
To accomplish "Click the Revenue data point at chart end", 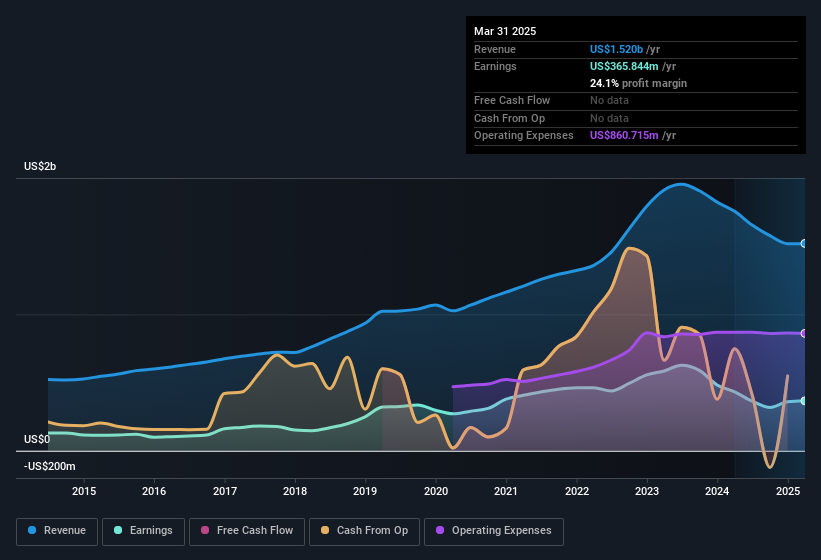I will coord(804,243).
